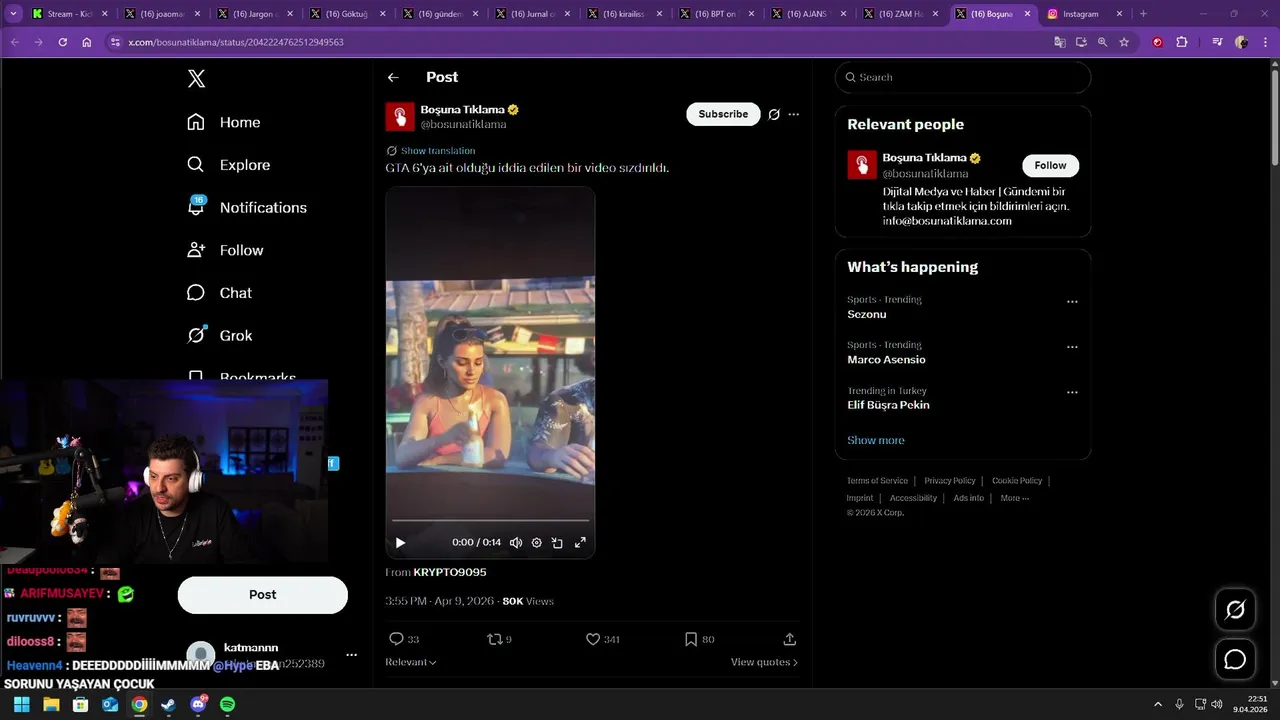
Task: Open the post's three-dot more menu
Action: [794, 114]
